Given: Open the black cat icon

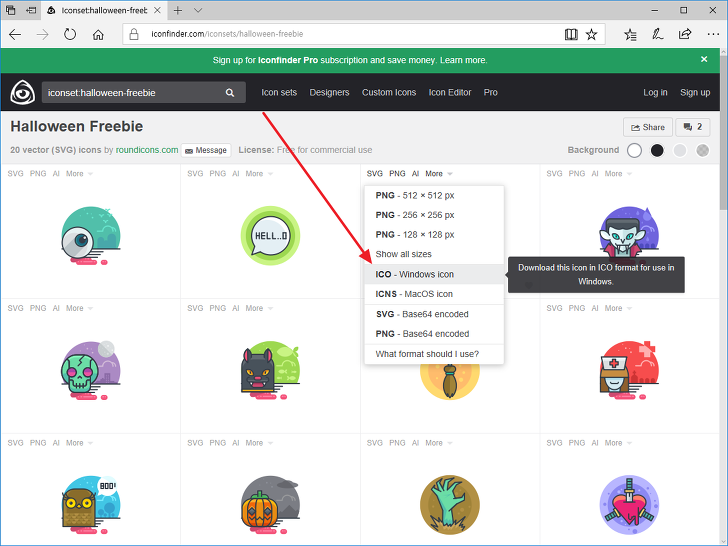Looking at the screenshot, I should click(x=270, y=370).
